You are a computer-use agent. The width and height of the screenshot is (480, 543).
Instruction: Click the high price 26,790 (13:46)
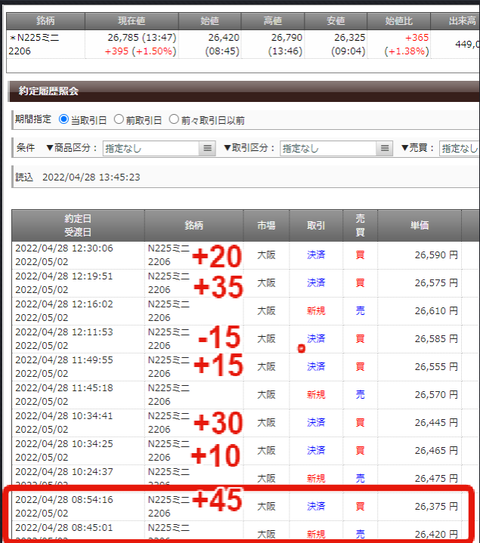click(x=285, y=44)
